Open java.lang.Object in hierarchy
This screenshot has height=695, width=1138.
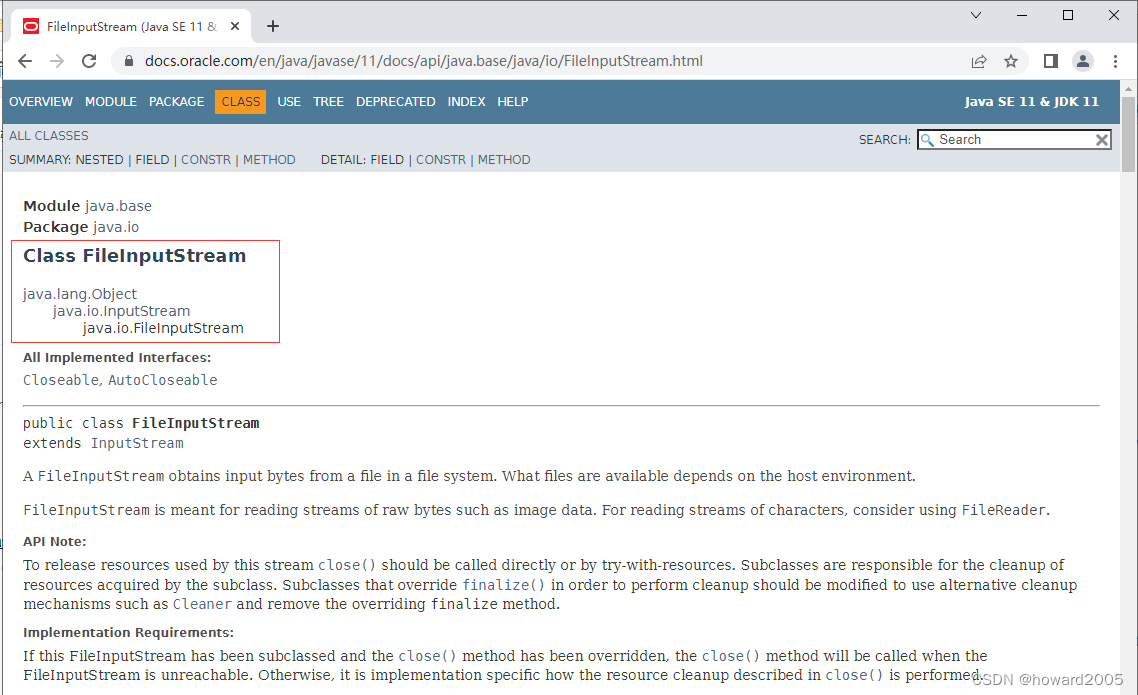point(80,294)
